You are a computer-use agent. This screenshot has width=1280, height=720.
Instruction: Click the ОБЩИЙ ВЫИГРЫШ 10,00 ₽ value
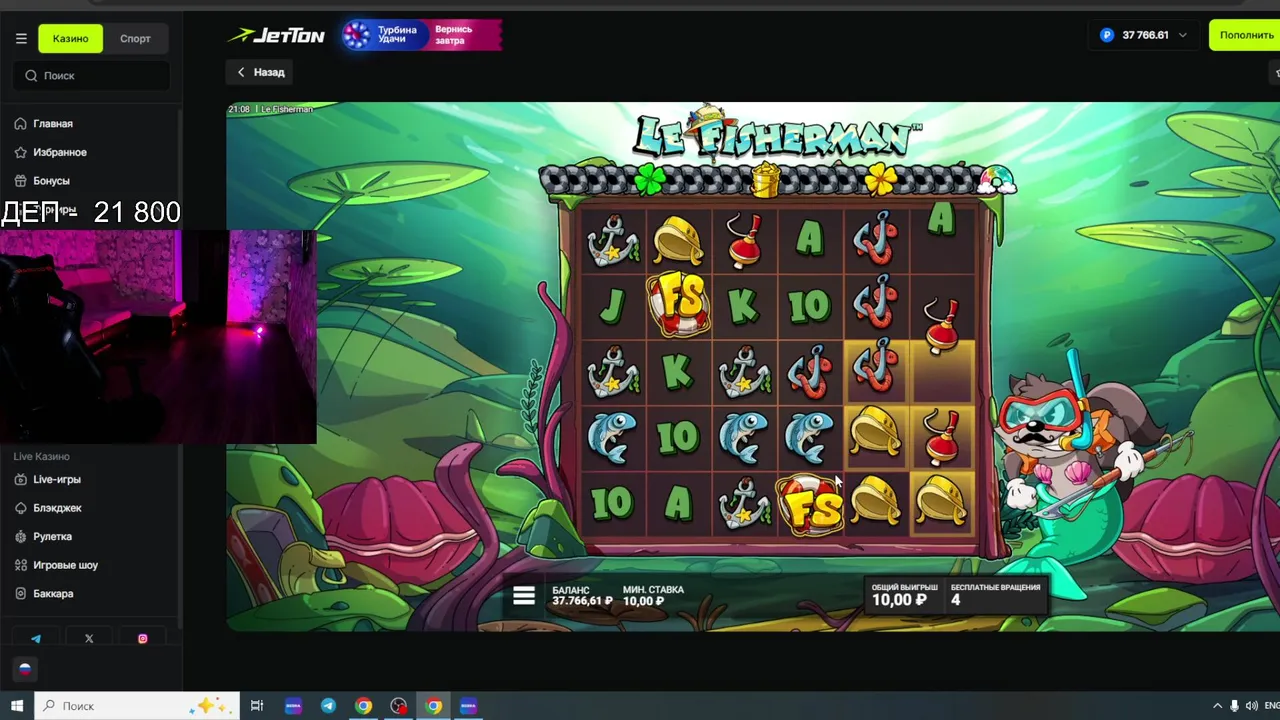click(x=904, y=595)
